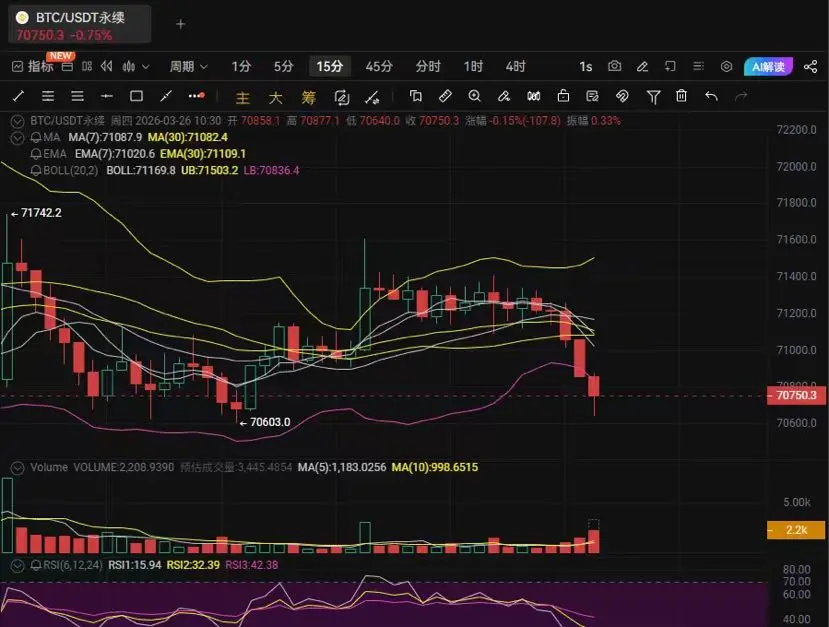The image size is (829, 627).
Task: Click the pencil edit icon in top bar
Action: tap(642, 66)
